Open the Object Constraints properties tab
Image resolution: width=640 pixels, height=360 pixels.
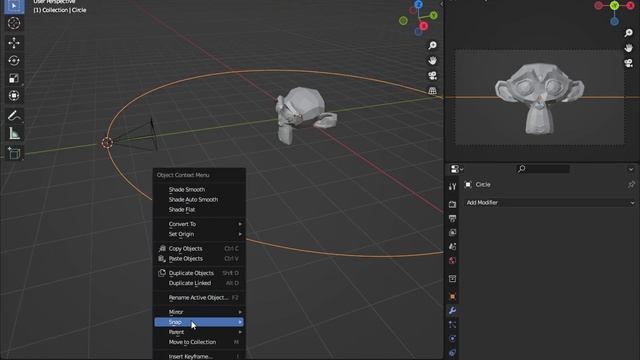click(452, 352)
